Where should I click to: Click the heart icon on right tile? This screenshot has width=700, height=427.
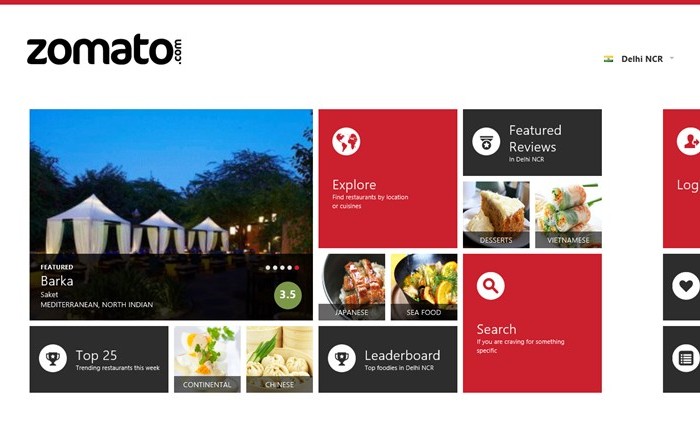pos(686,286)
